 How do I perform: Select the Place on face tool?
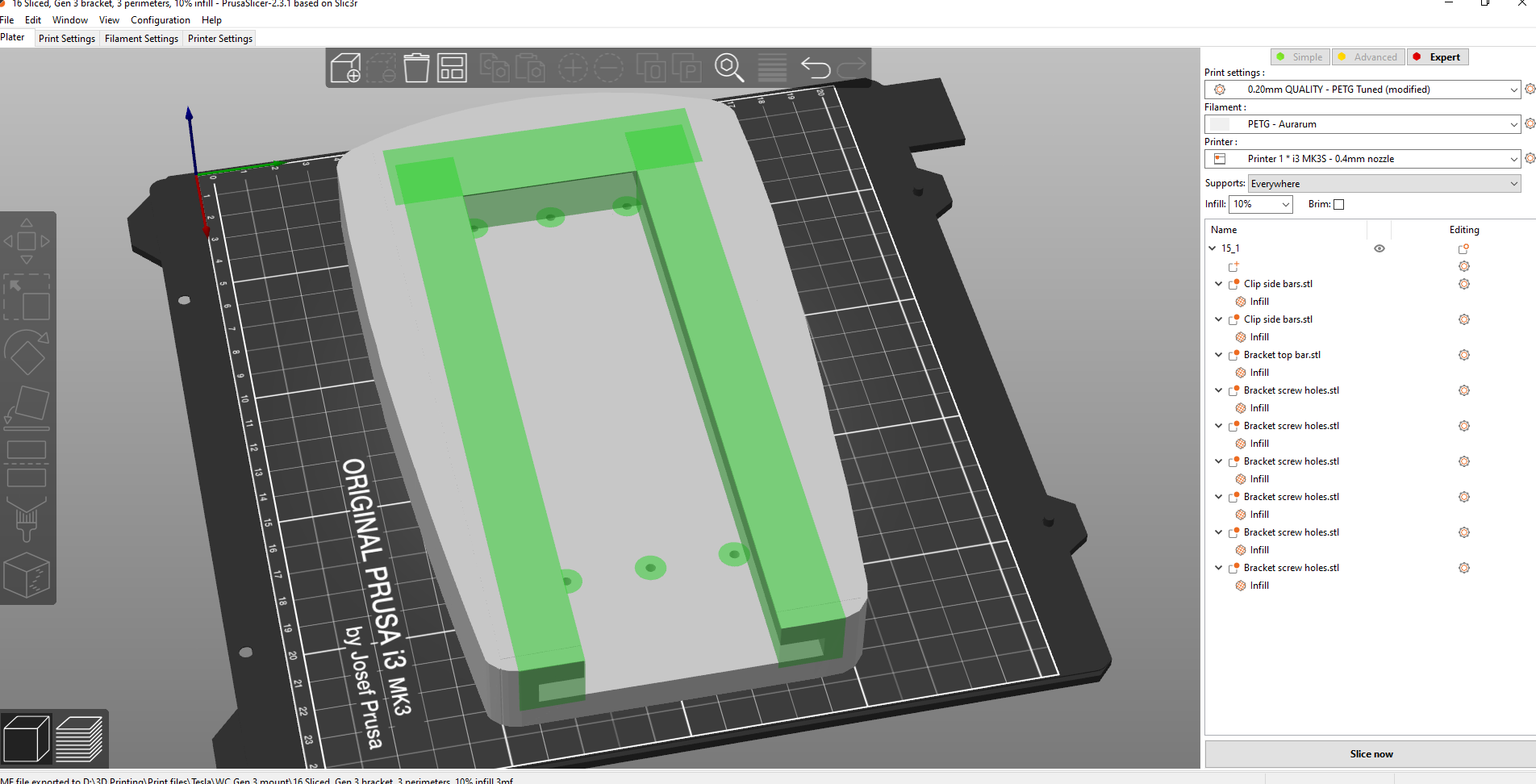pyautogui.click(x=27, y=407)
